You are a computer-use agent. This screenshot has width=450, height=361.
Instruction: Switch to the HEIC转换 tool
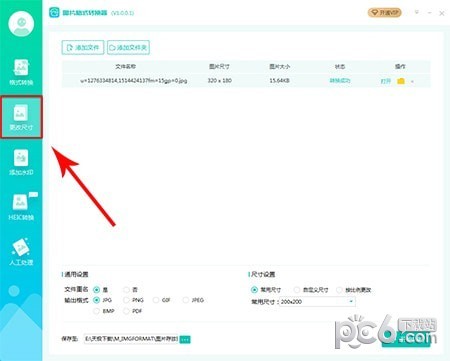point(21,207)
